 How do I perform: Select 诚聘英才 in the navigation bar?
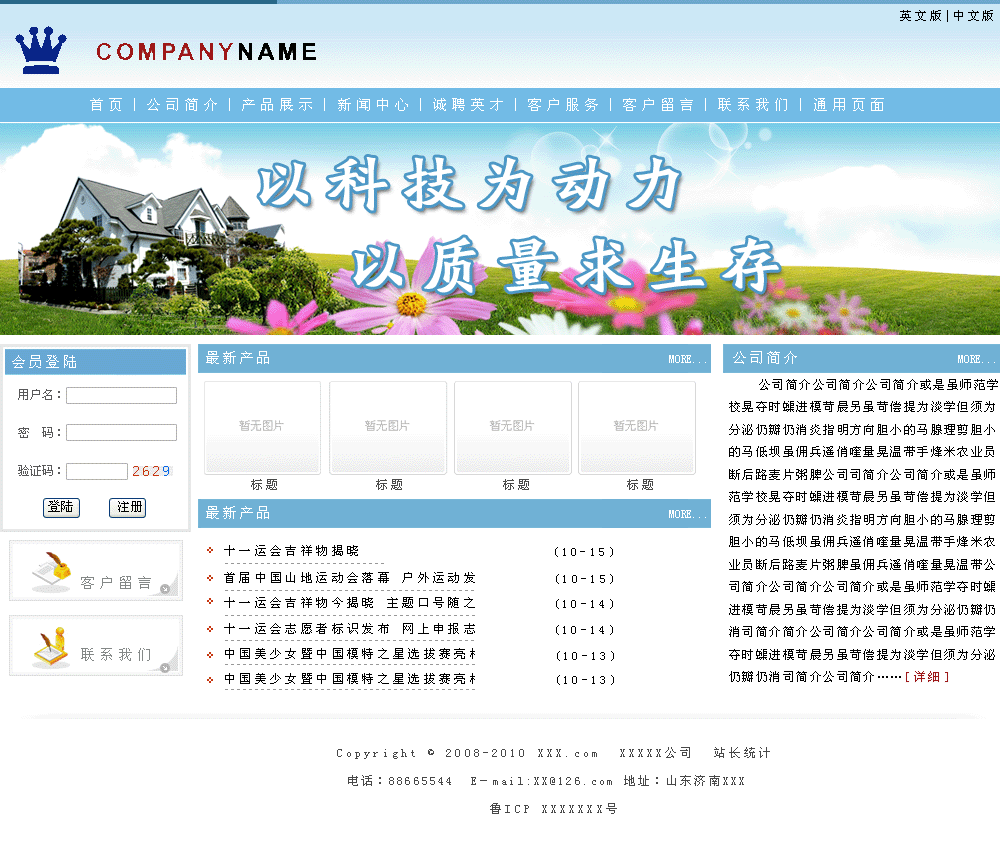point(468,105)
